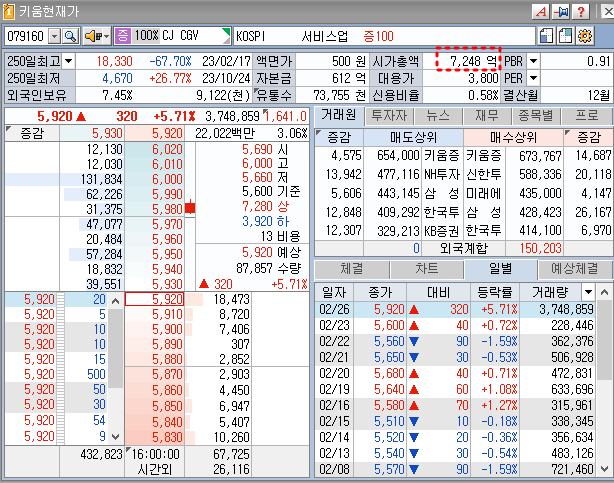Image resolution: width=614 pixels, height=483 pixels.
Task: Click the 시가총액 value 7,248 억
Action: click(473, 61)
